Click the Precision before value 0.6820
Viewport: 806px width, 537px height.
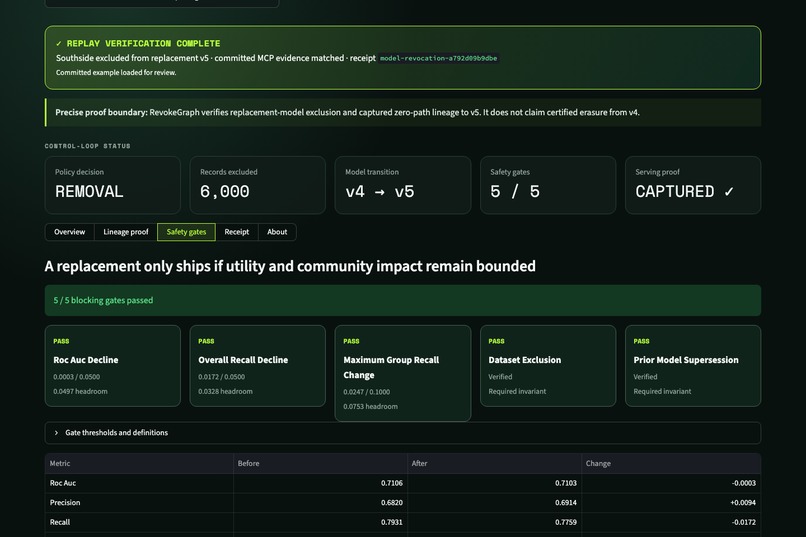[392, 503]
